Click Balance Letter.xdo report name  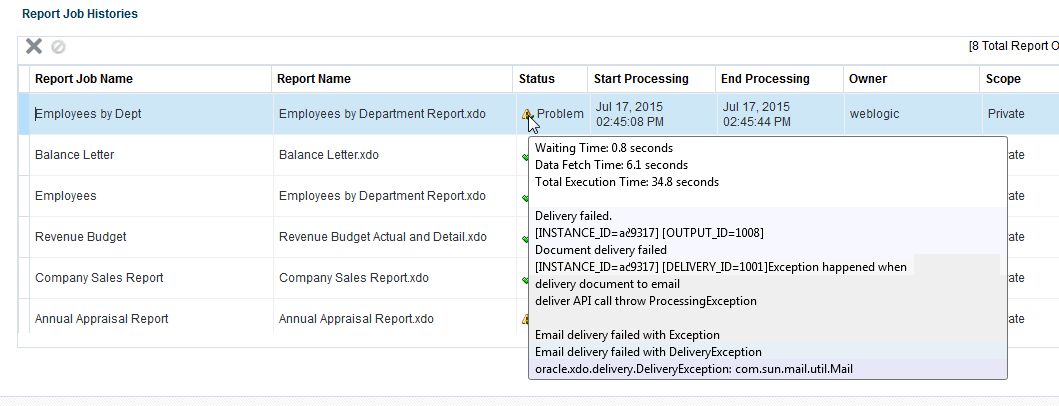tap(329, 155)
